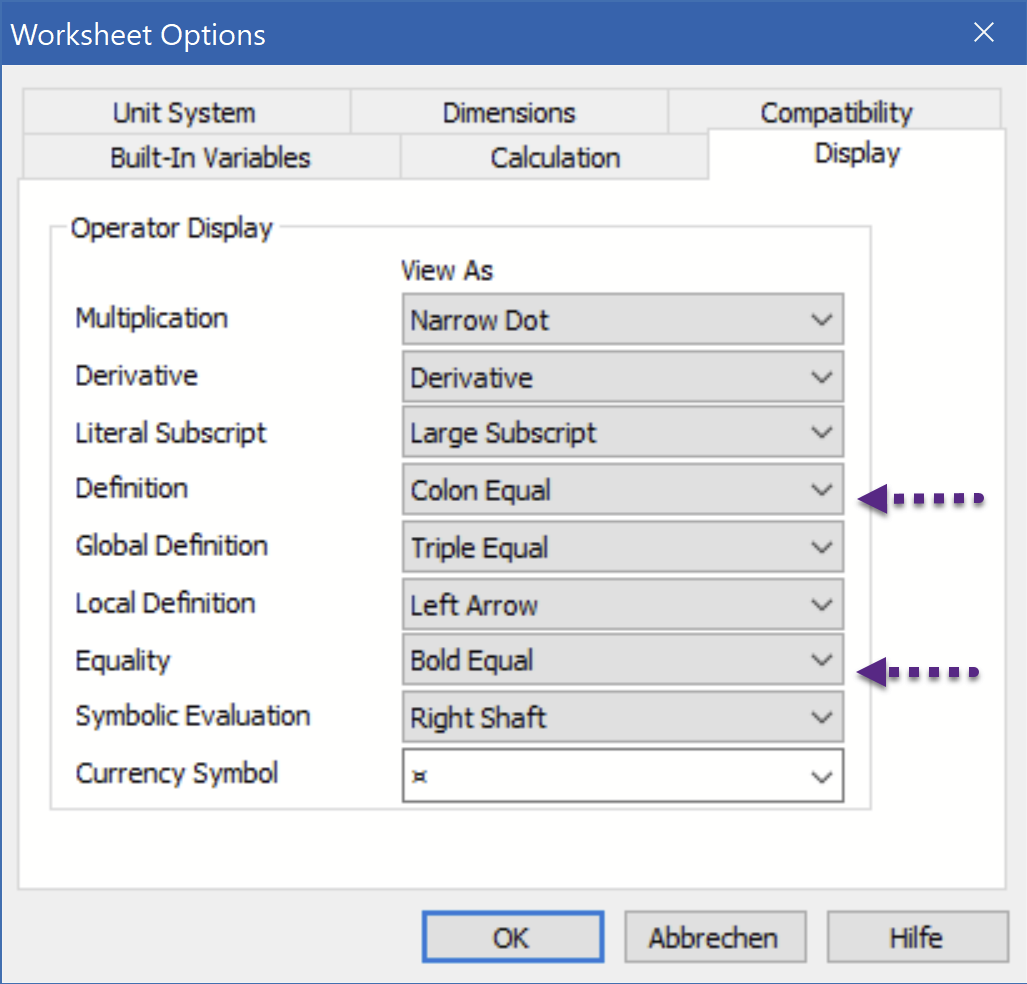The width and height of the screenshot is (1027, 984).
Task: Open the Equality Bold Equal dropdown
Action: point(622,661)
